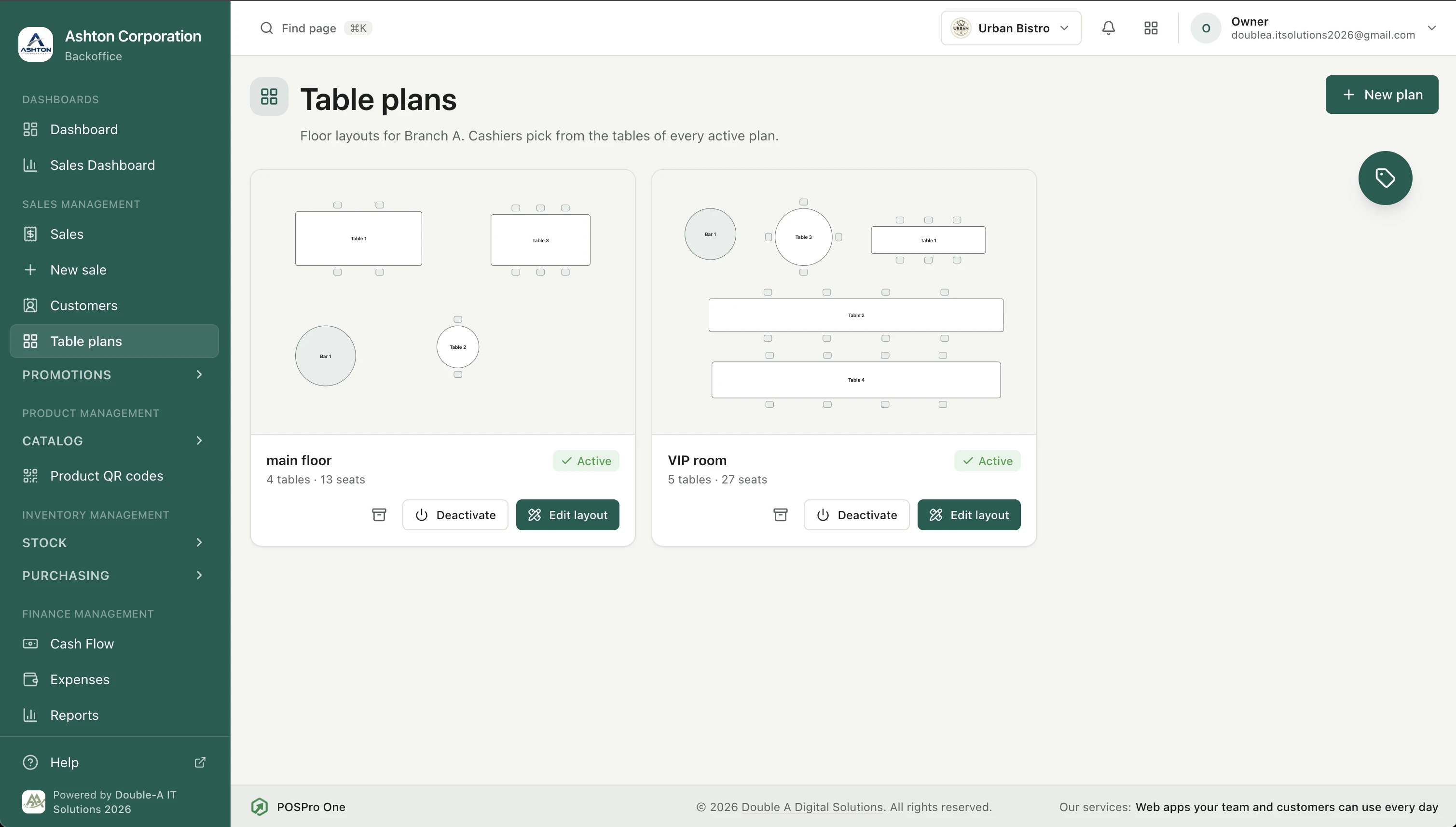Image resolution: width=1456 pixels, height=827 pixels.
Task: Expand the STOCK section
Action: point(113,542)
